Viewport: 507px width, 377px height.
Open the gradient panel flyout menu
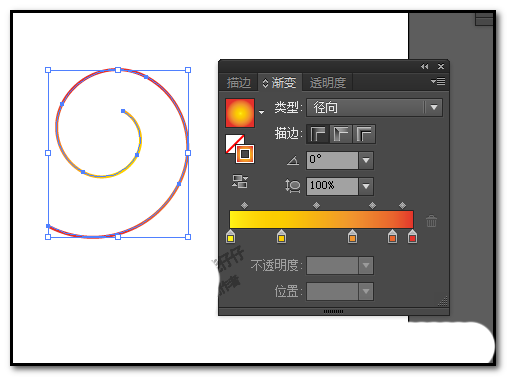point(438,81)
